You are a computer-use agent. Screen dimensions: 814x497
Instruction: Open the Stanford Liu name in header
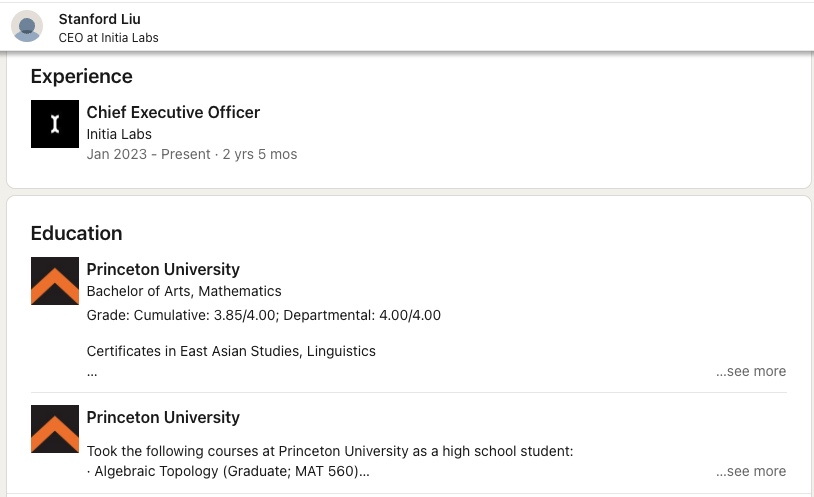[x=100, y=19]
